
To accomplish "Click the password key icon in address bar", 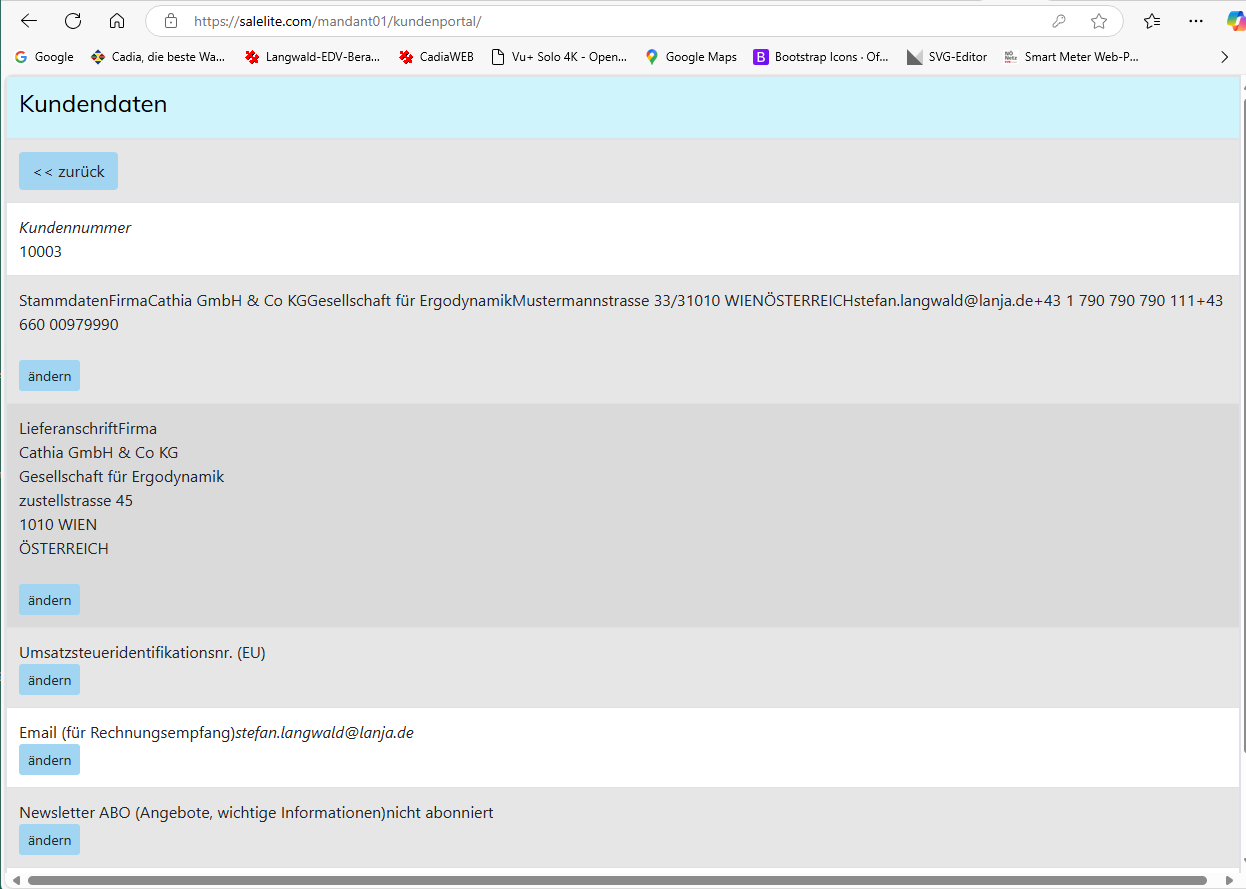I will tap(1059, 21).
